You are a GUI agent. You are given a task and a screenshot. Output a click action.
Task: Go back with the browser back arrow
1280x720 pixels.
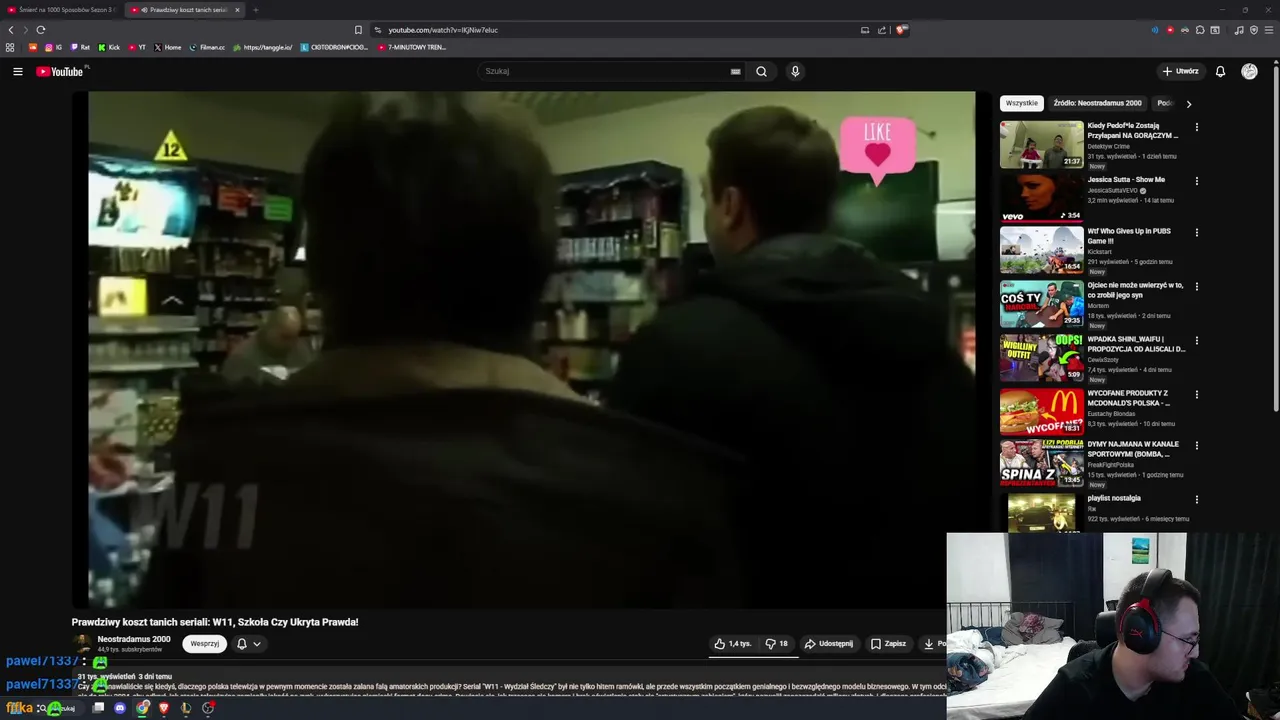coord(11,30)
